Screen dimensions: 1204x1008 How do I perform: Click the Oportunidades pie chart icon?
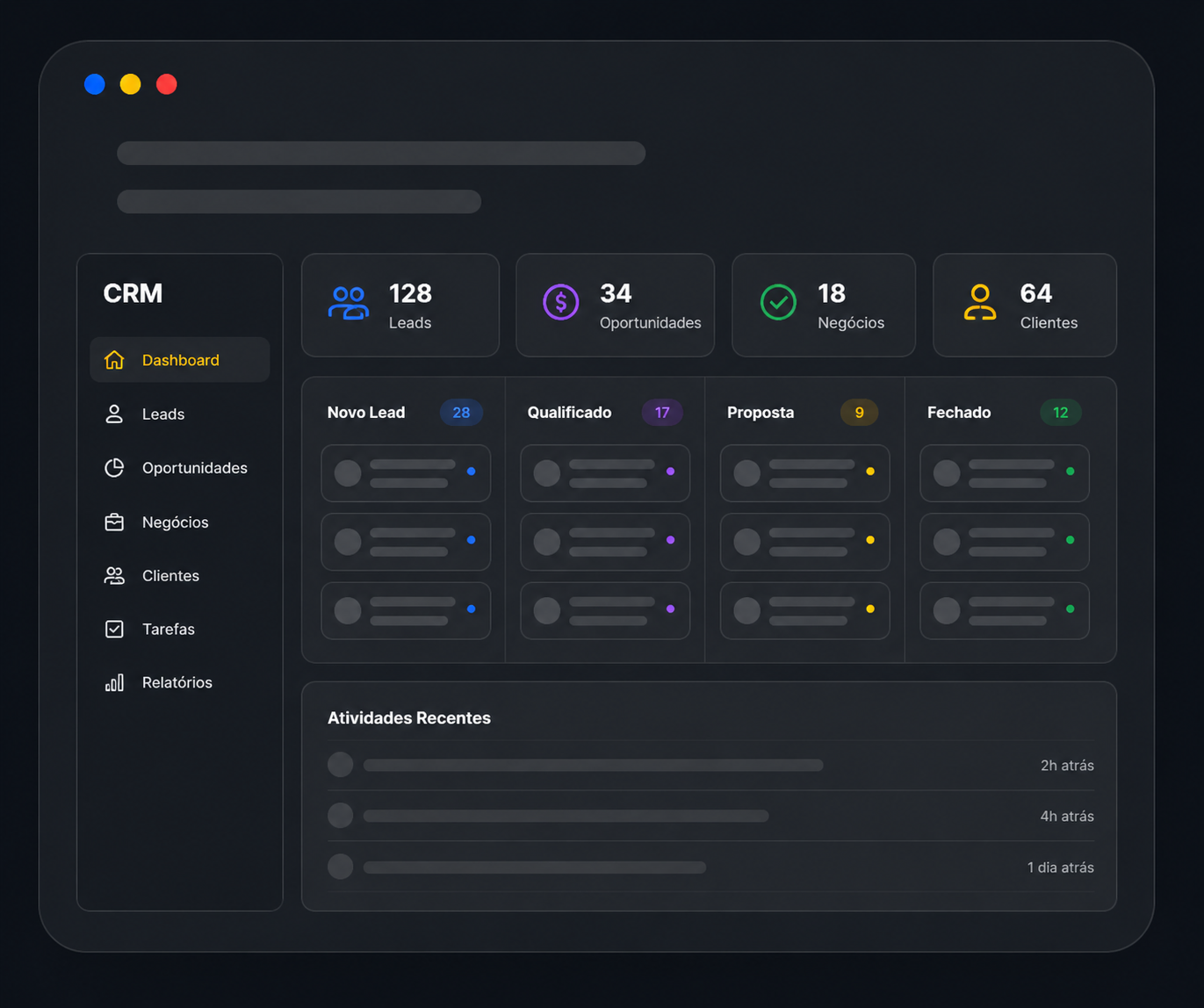coord(114,468)
